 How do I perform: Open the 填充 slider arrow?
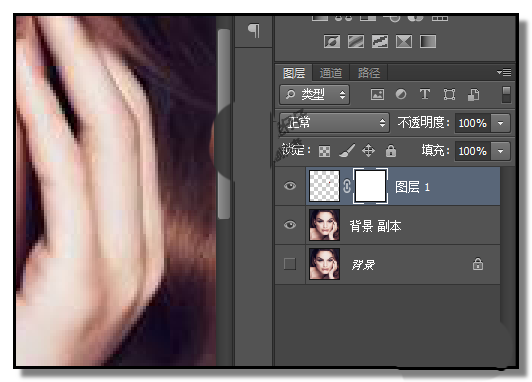[500, 151]
